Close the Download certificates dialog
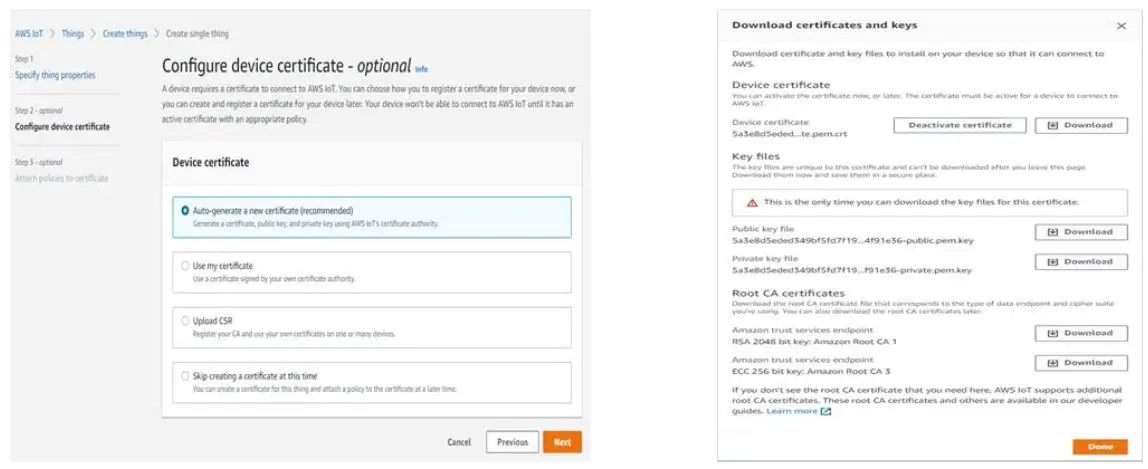Screen dimensions: 1148x469 [x=1120, y=26]
